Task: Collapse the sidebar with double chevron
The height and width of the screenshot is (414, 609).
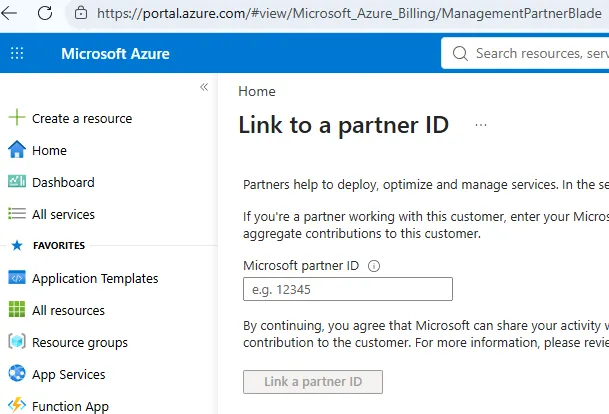Action: (x=204, y=87)
